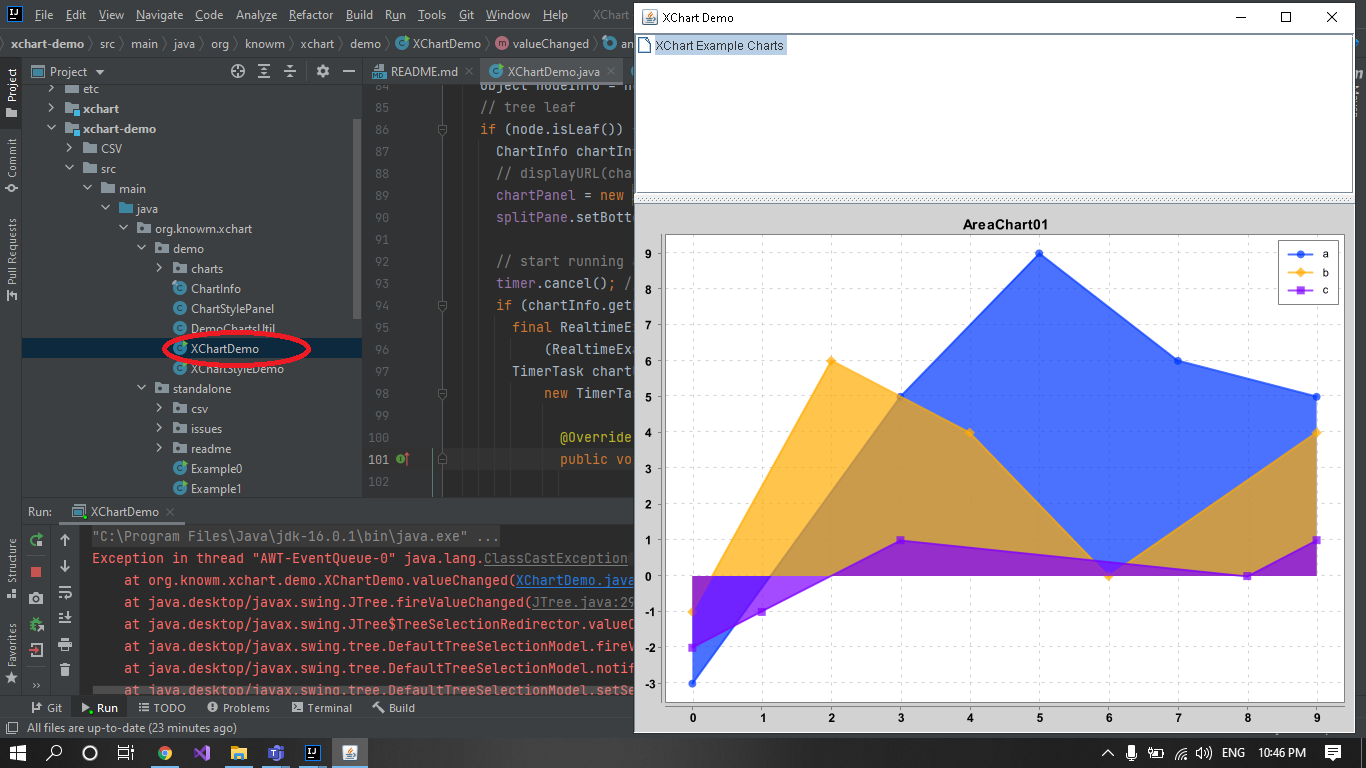
Task: Clear the Run console with the trash icon
Action: point(64,670)
